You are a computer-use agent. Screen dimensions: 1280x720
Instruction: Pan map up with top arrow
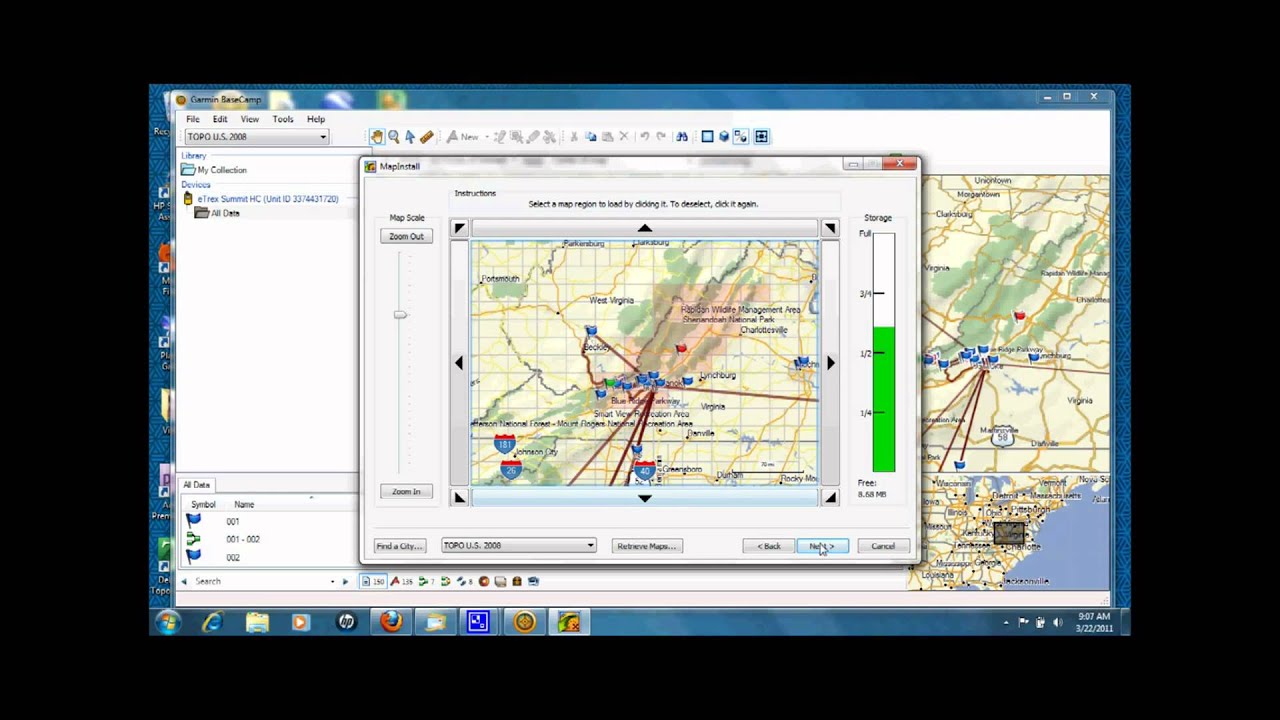(645, 228)
